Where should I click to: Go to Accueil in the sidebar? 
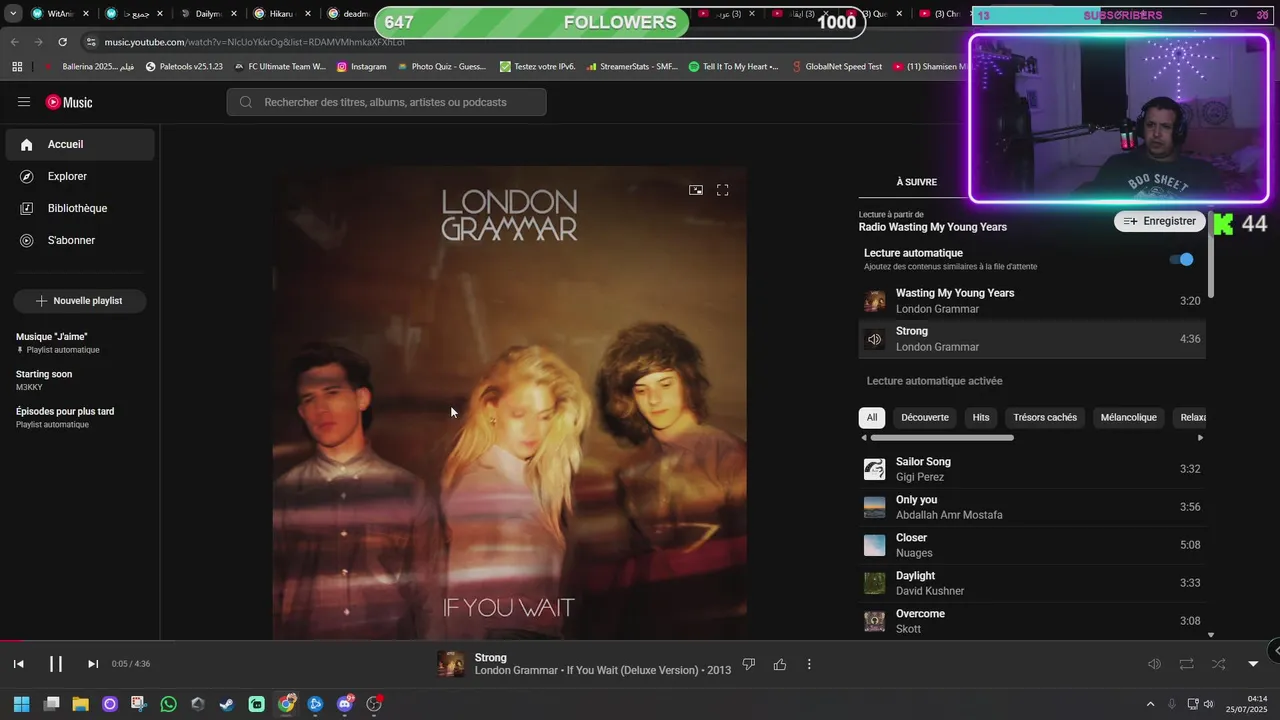[x=80, y=144]
